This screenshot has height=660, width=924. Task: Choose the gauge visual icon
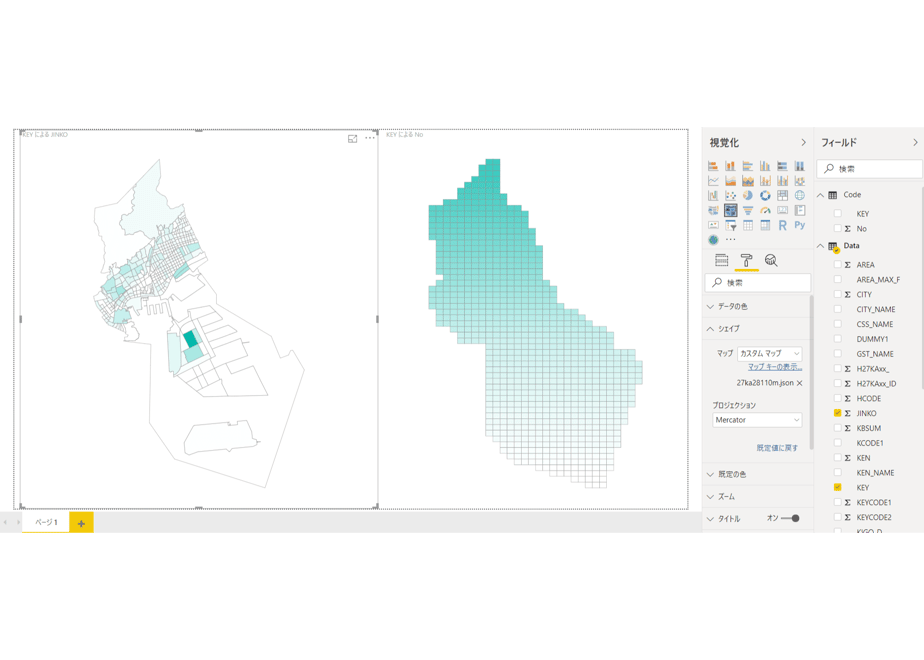(x=765, y=210)
